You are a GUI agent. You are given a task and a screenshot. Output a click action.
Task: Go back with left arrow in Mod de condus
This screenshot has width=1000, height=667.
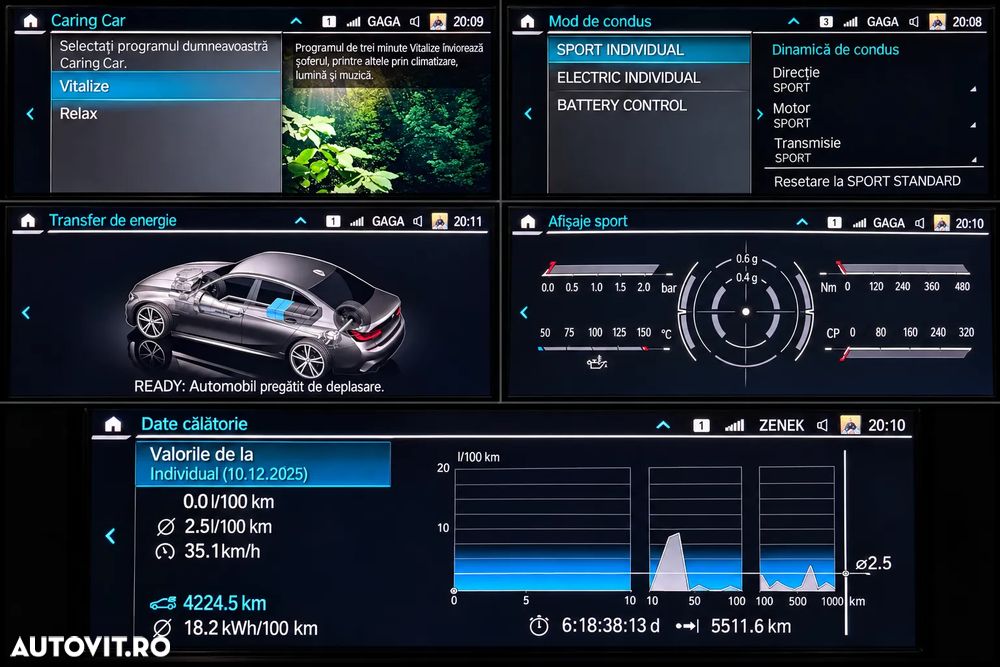point(528,114)
